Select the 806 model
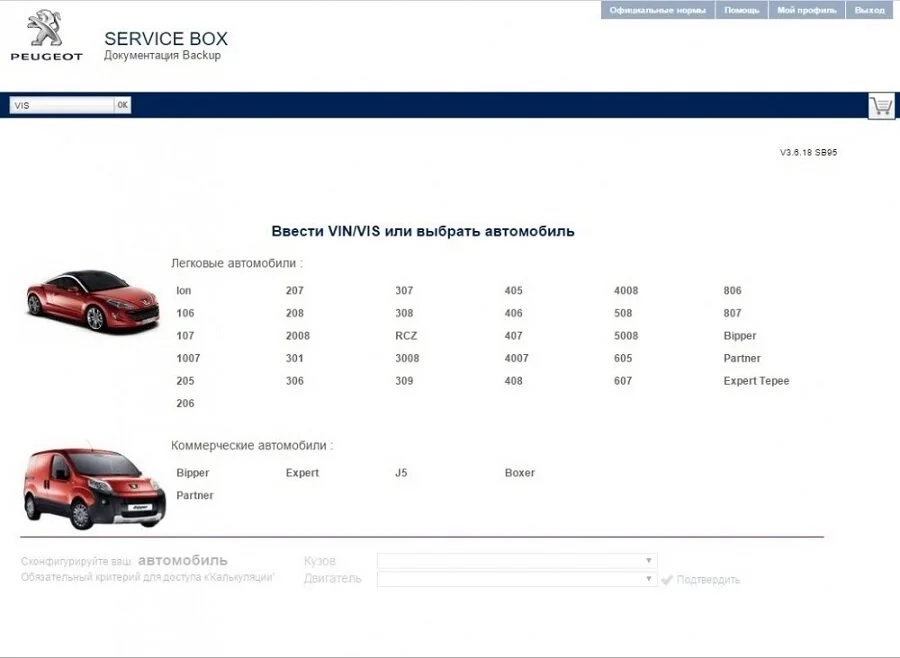The image size is (900, 658). tap(733, 291)
